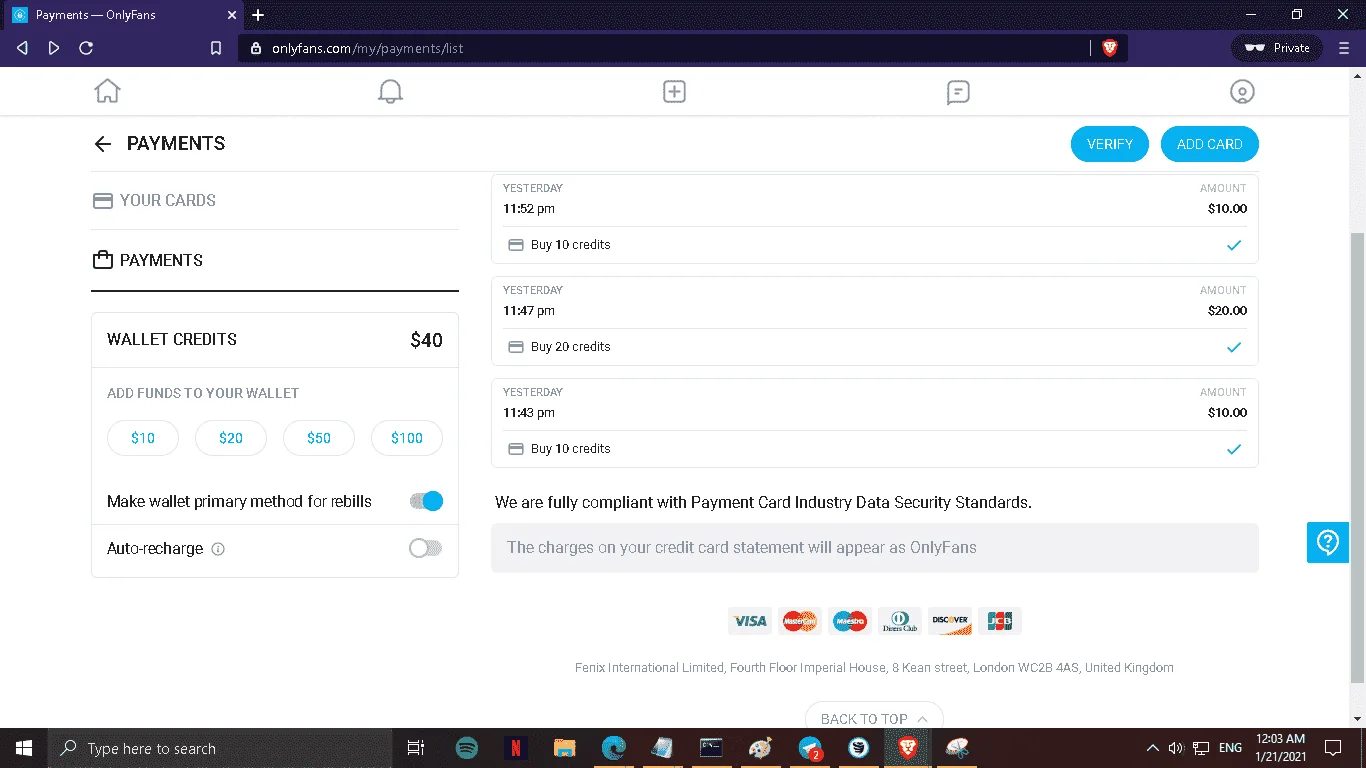Click the new post plus icon
Image resolution: width=1366 pixels, height=768 pixels.
coord(674,92)
